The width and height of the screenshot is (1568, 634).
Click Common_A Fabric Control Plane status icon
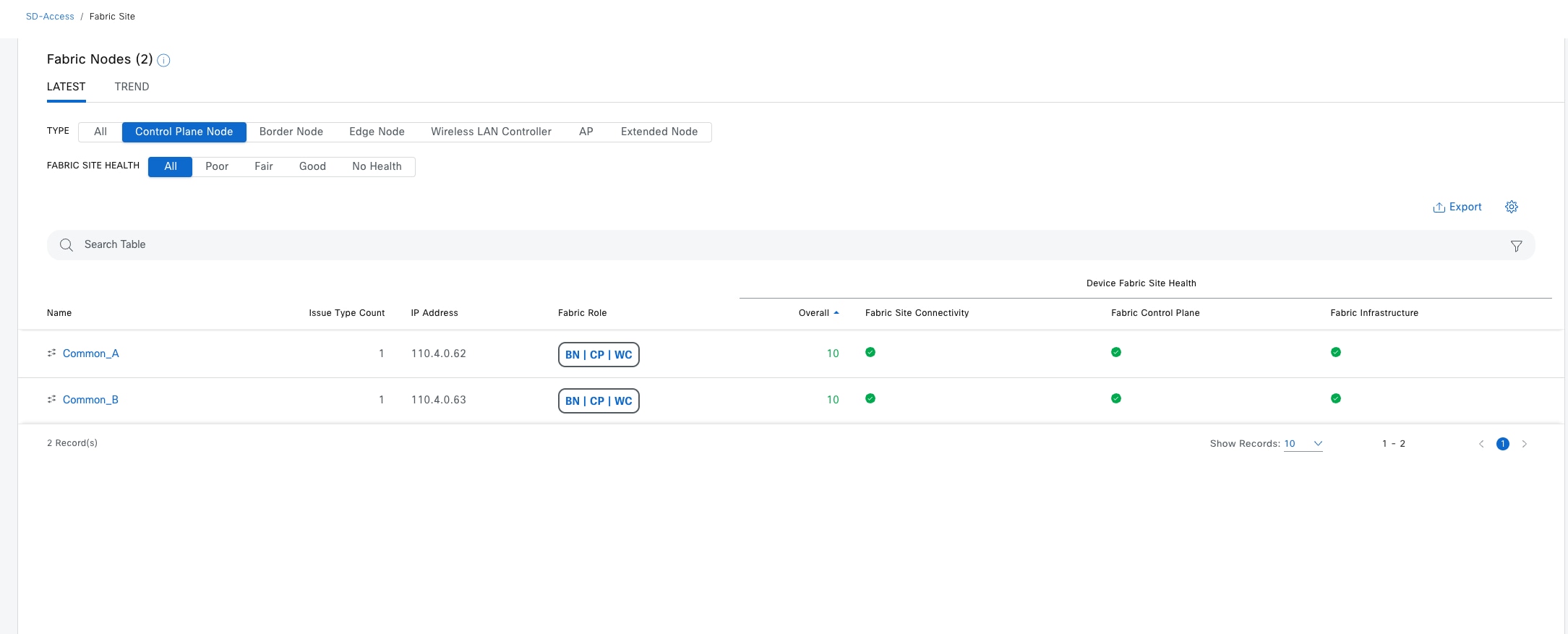tap(1115, 352)
